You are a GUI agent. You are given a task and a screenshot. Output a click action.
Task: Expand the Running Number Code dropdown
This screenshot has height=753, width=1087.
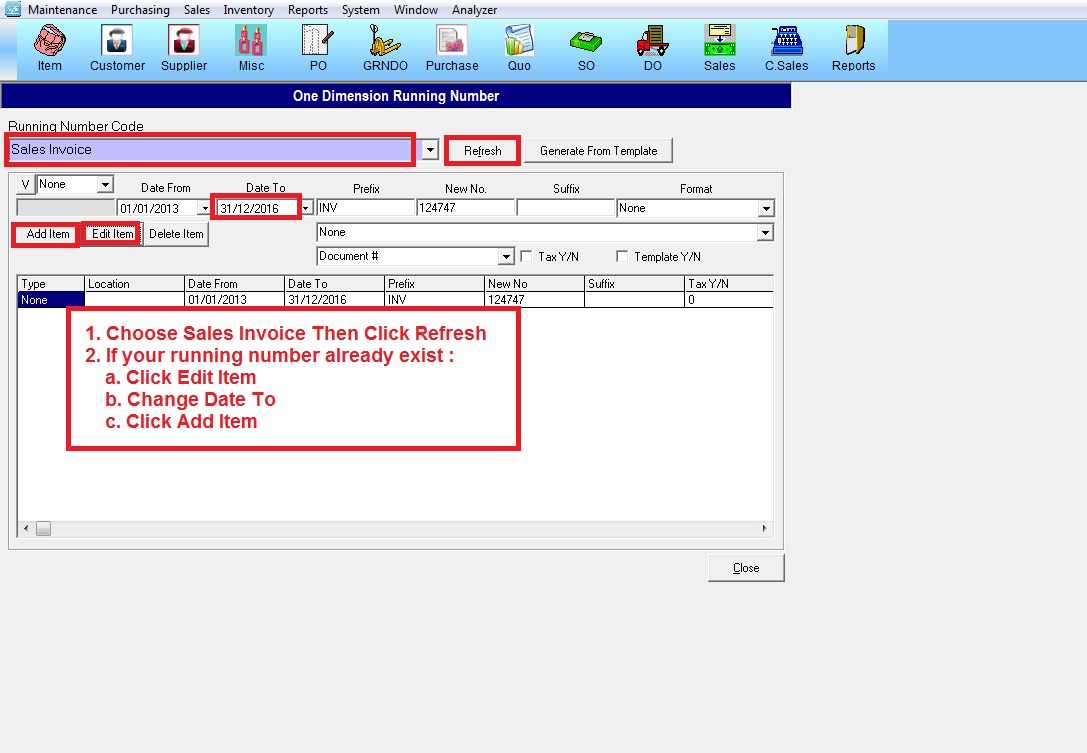pos(429,150)
